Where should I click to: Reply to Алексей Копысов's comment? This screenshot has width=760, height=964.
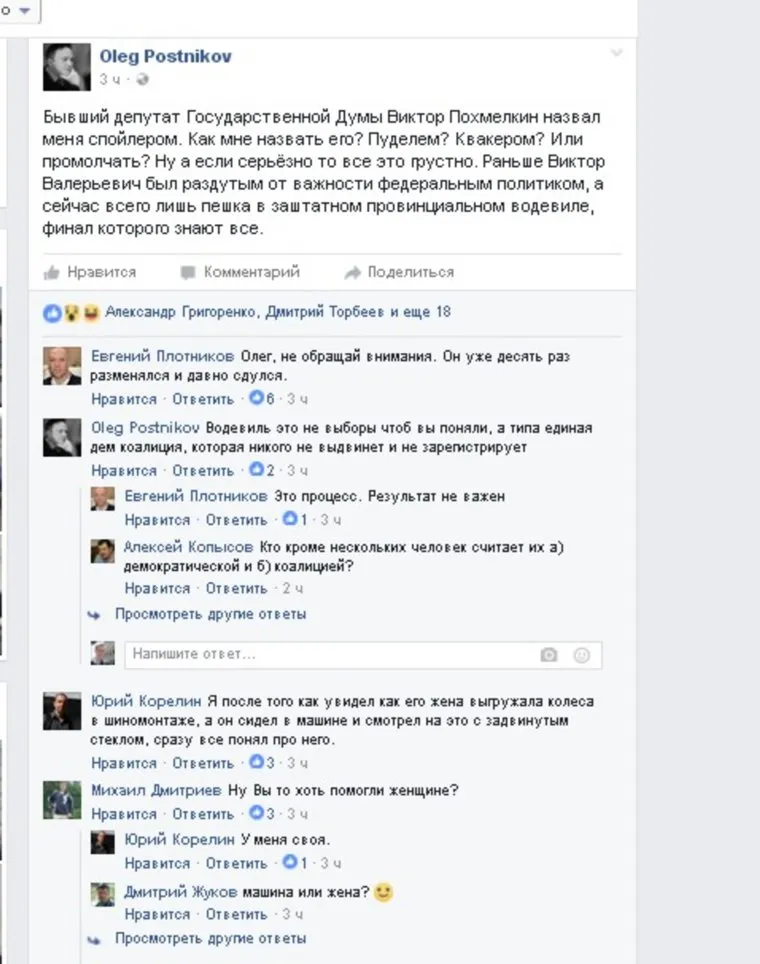click(x=236, y=589)
